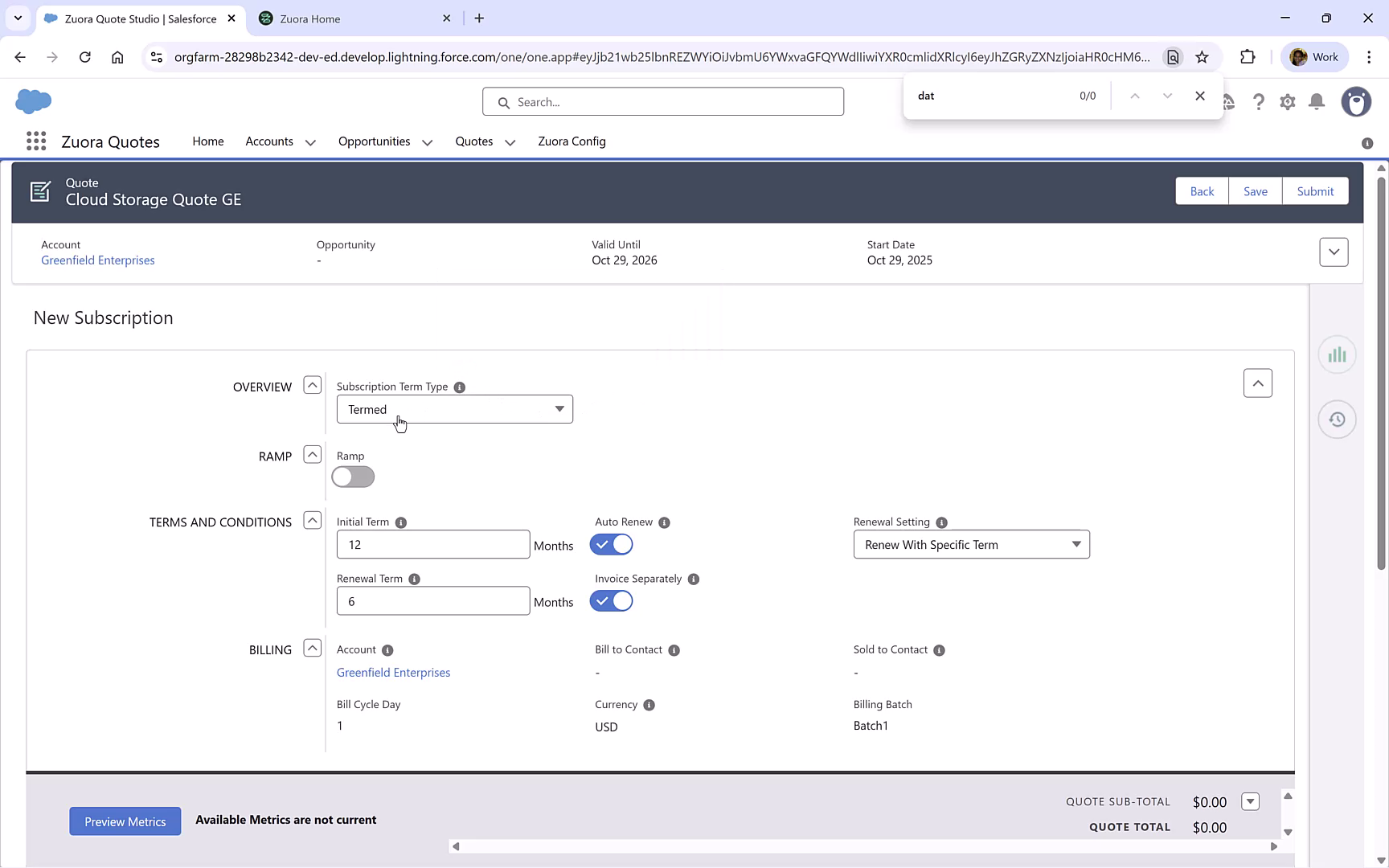Open the user avatar profile icon
Screen dimensions: 1389x868
[x=1356, y=102]
